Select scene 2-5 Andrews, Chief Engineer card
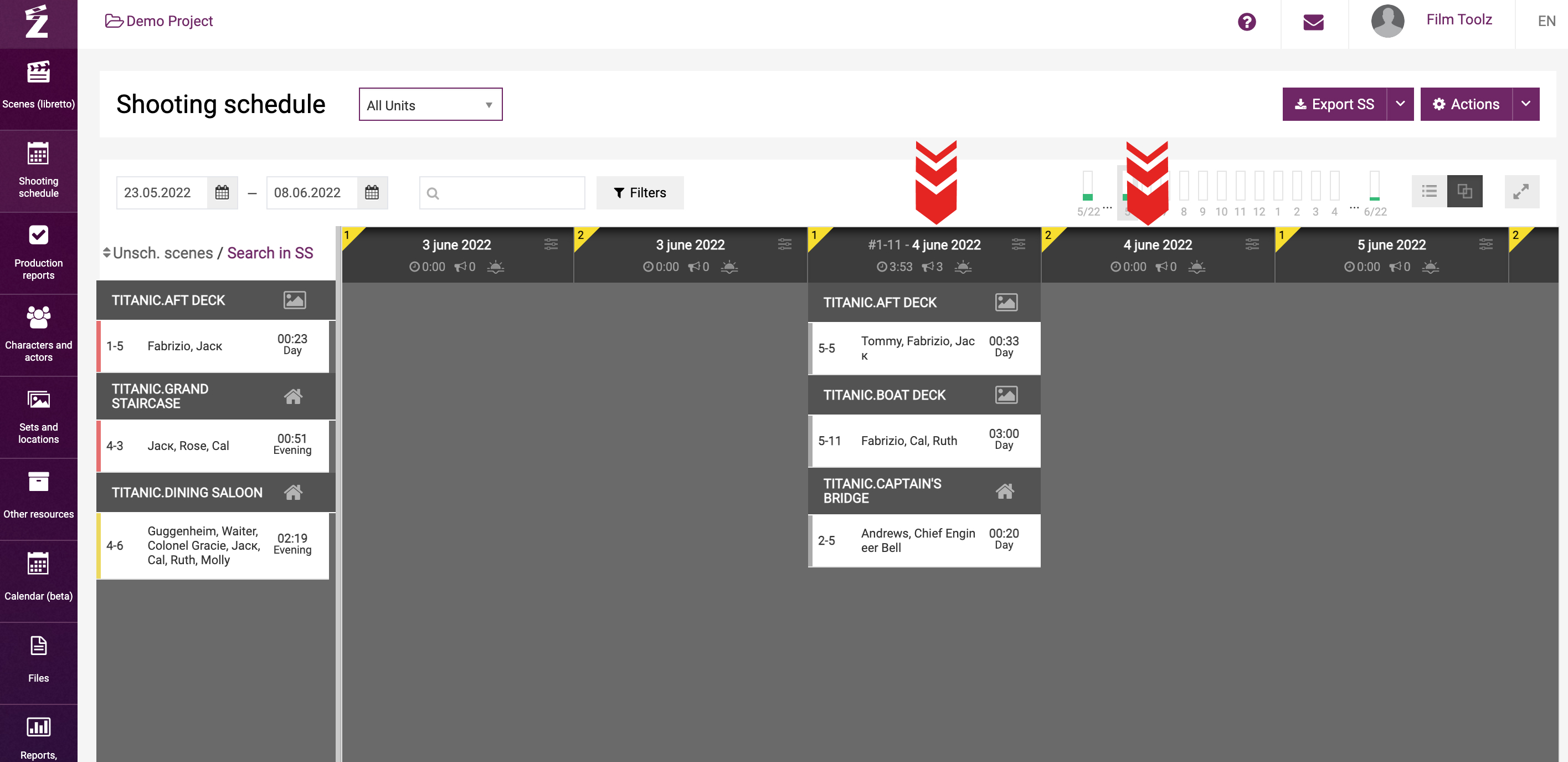The image size is (1568, 762). [924, 540]
